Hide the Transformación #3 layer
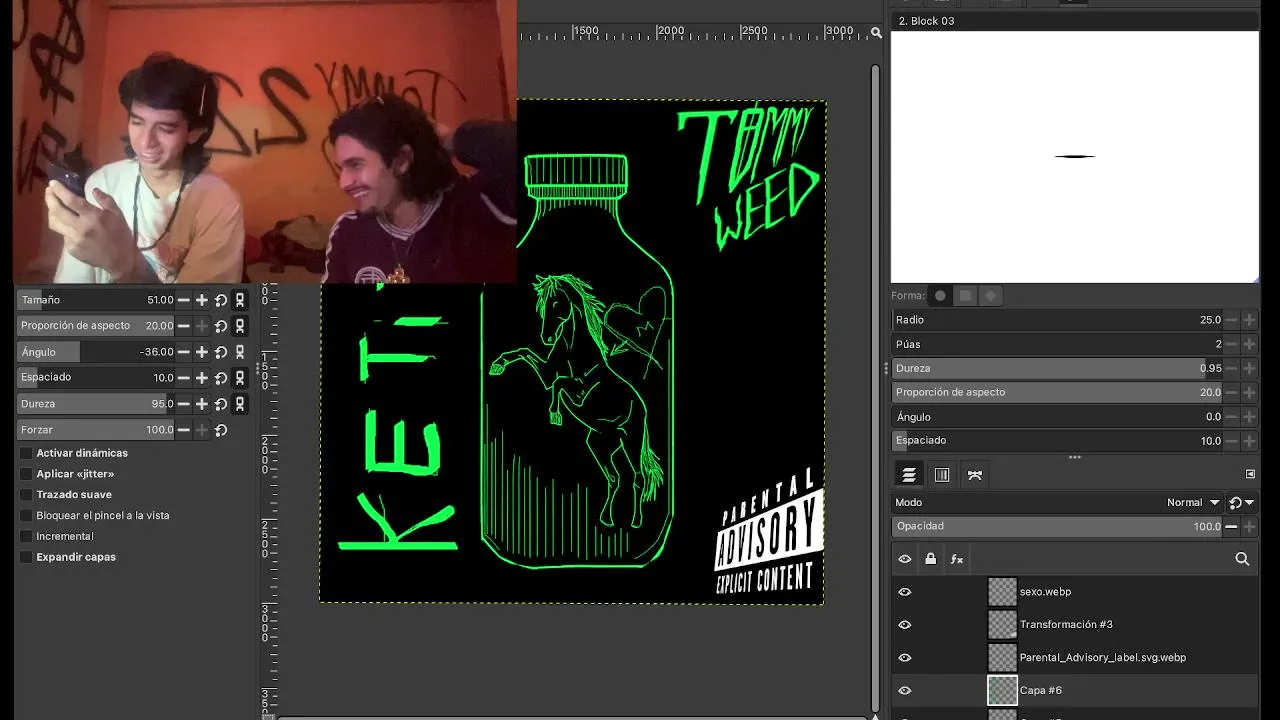The image size is (1280, 720). click(x=905, y=625)
